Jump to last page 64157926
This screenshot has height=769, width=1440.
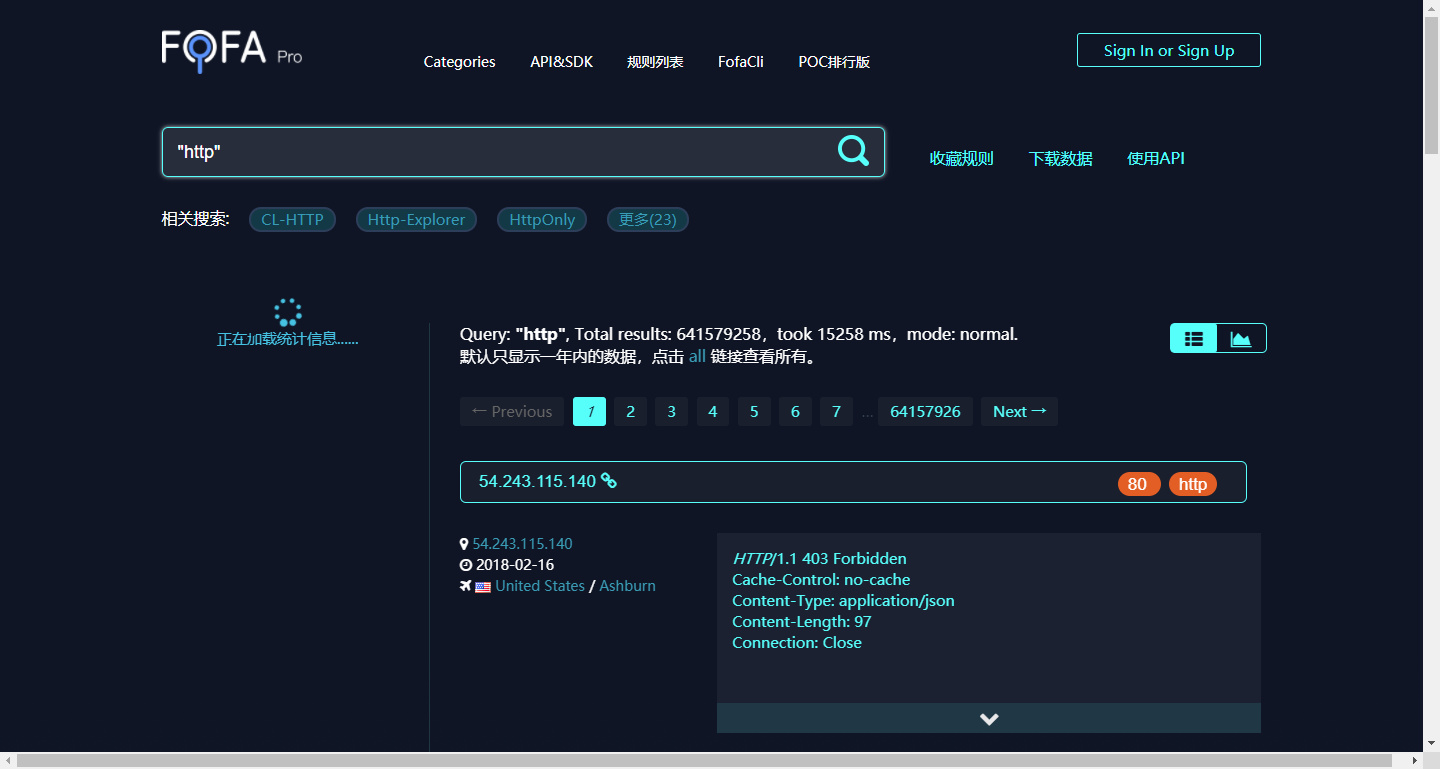[925, 411]
